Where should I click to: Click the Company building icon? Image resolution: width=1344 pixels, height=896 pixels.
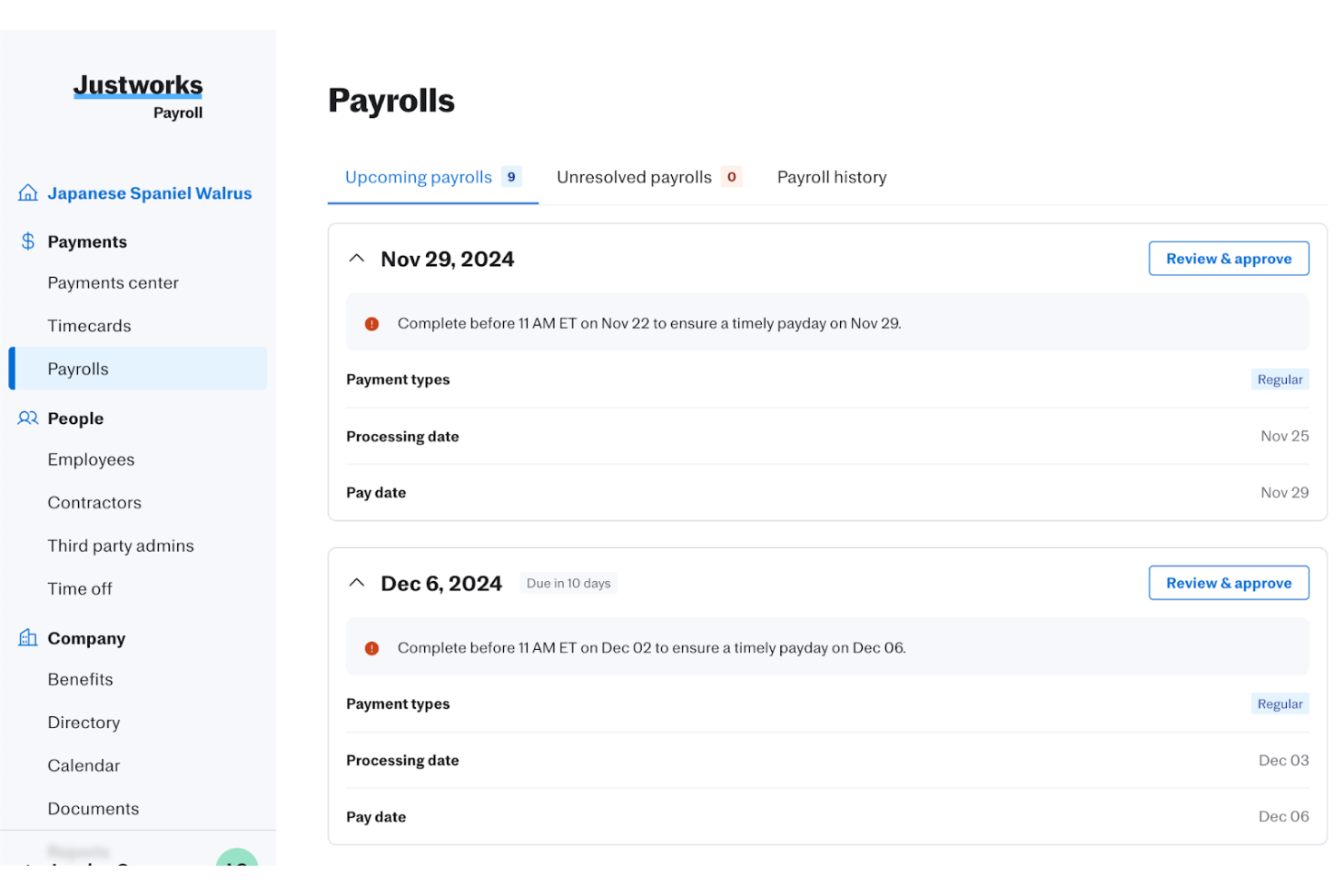(x=28, y=638)
